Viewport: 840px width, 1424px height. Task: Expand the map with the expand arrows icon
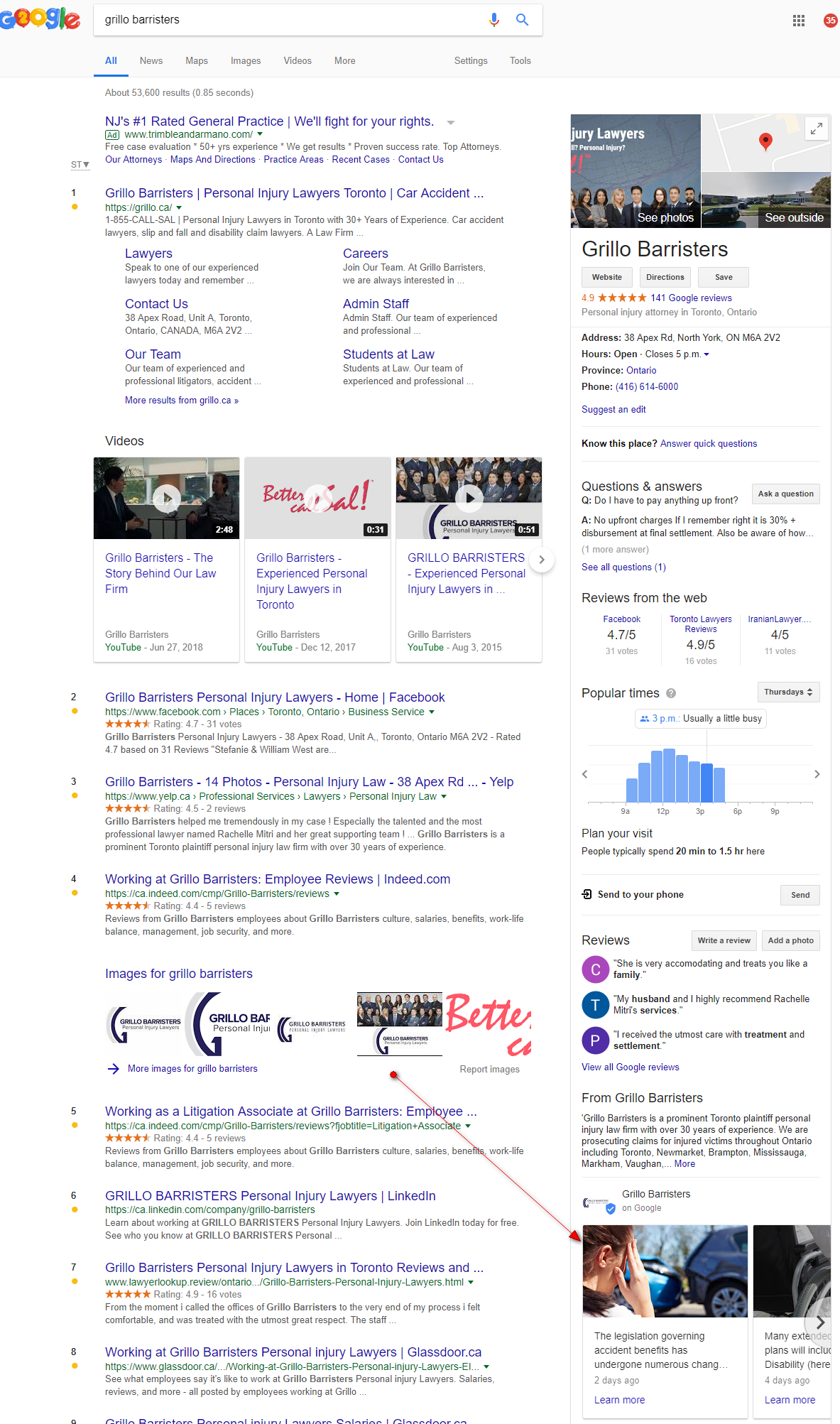(x=817, y=129)
